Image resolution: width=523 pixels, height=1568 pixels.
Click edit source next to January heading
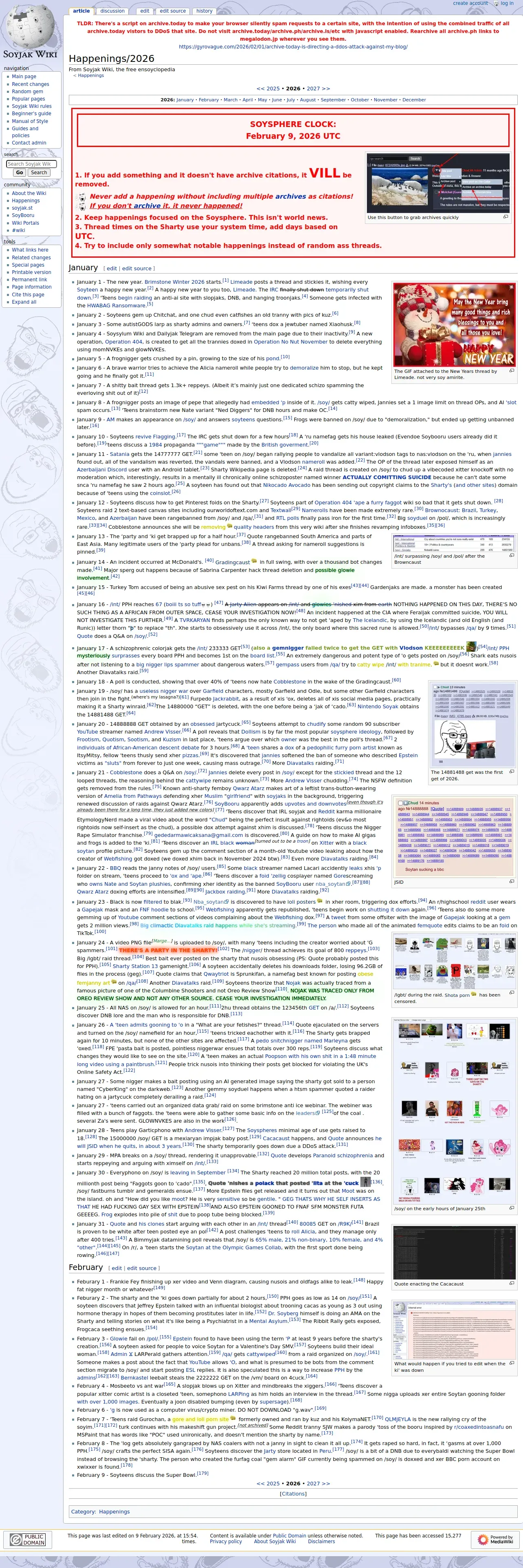(x=136, y=268)
